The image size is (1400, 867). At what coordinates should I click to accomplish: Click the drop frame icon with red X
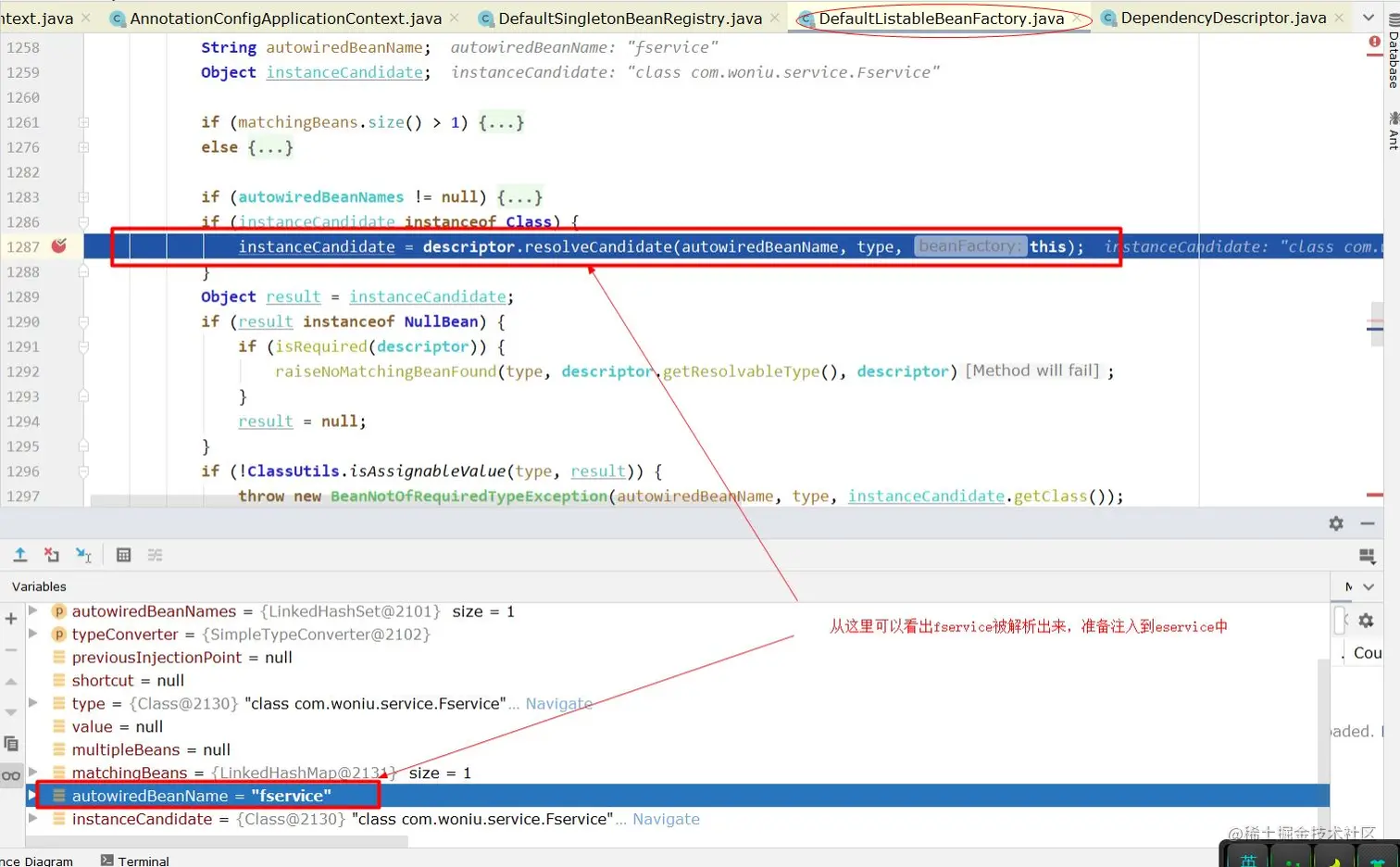[x=52, y=555]
